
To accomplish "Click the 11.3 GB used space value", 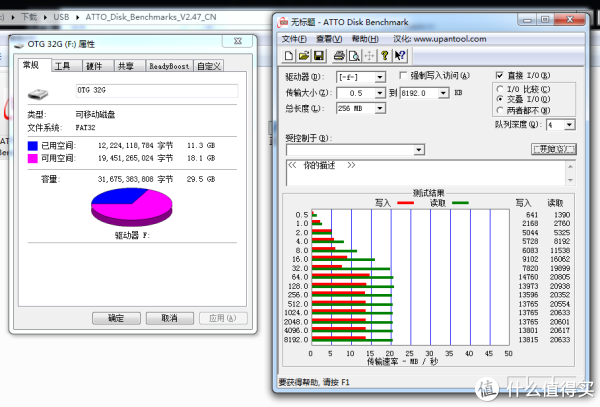I will coord(201,146).
